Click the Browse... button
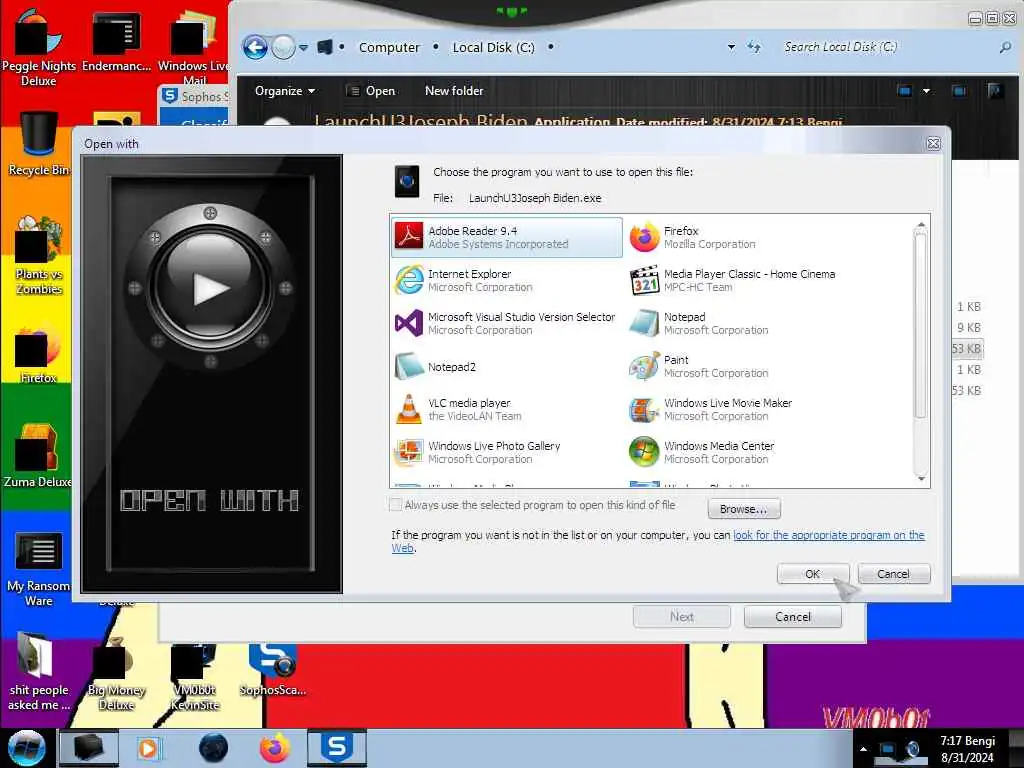This screenshot has width=1024, height=768. tap(744, 509)
